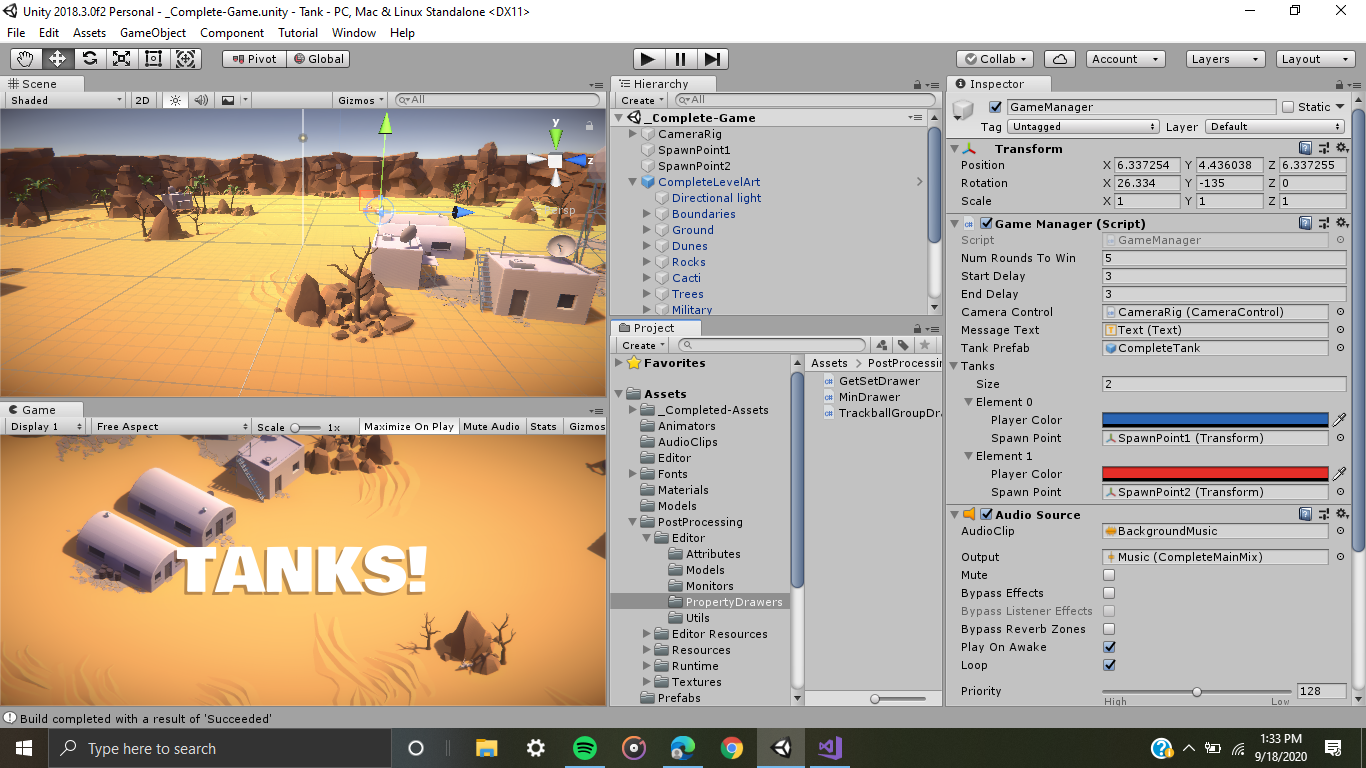Open the Tag dropdown Untagged
Screen dimensions: 1366x768
[1083, 127]
